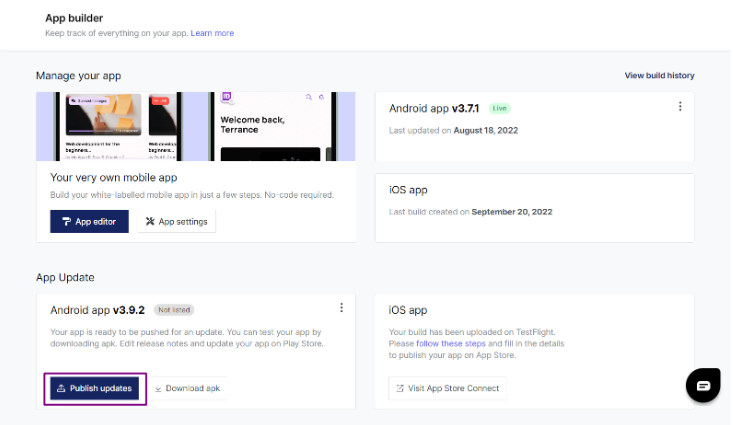Open View build history
The image size is (733, 425).
pyautogui.click(x=659, y=75)
